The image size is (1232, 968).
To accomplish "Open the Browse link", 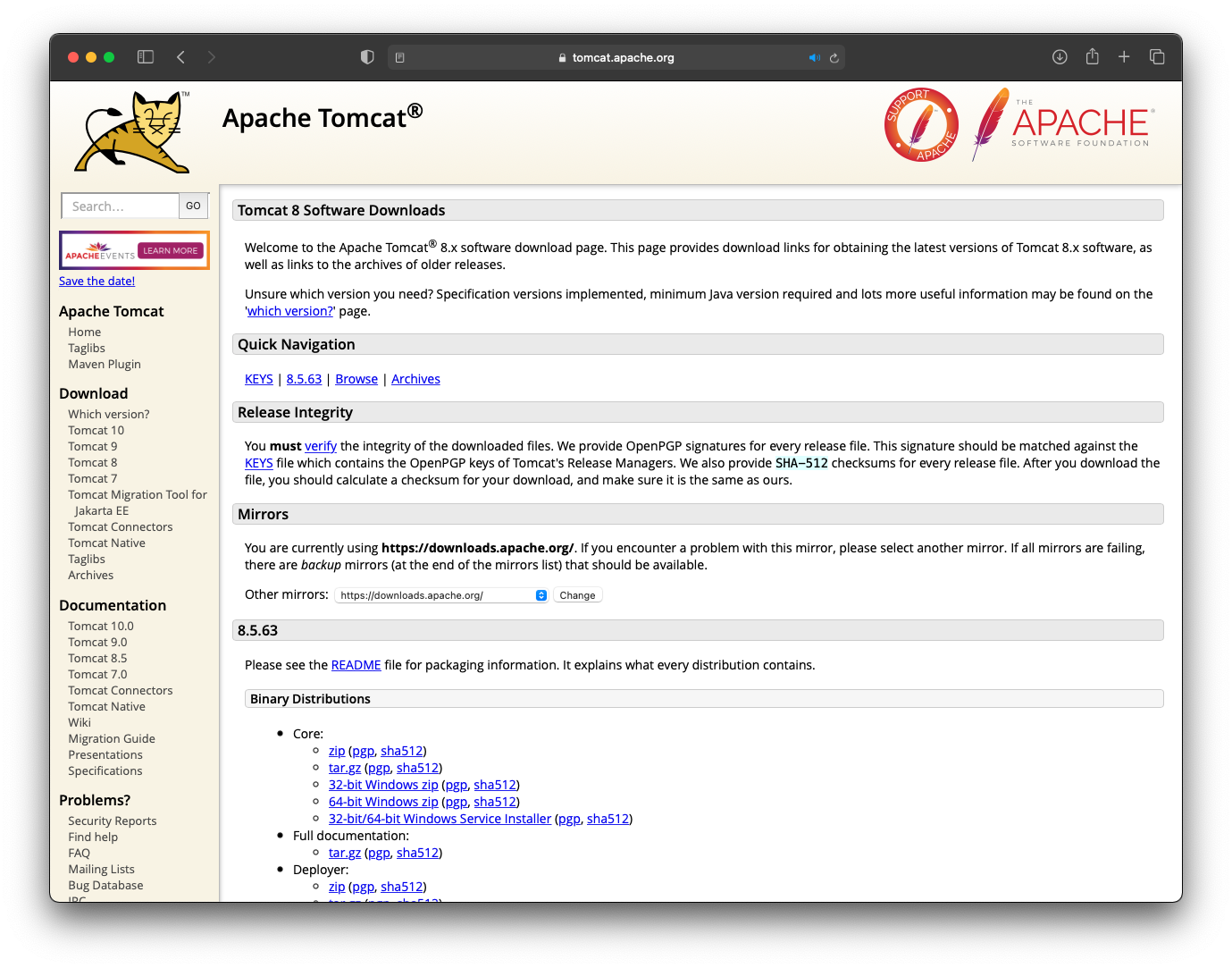I will tap(356, 379).
